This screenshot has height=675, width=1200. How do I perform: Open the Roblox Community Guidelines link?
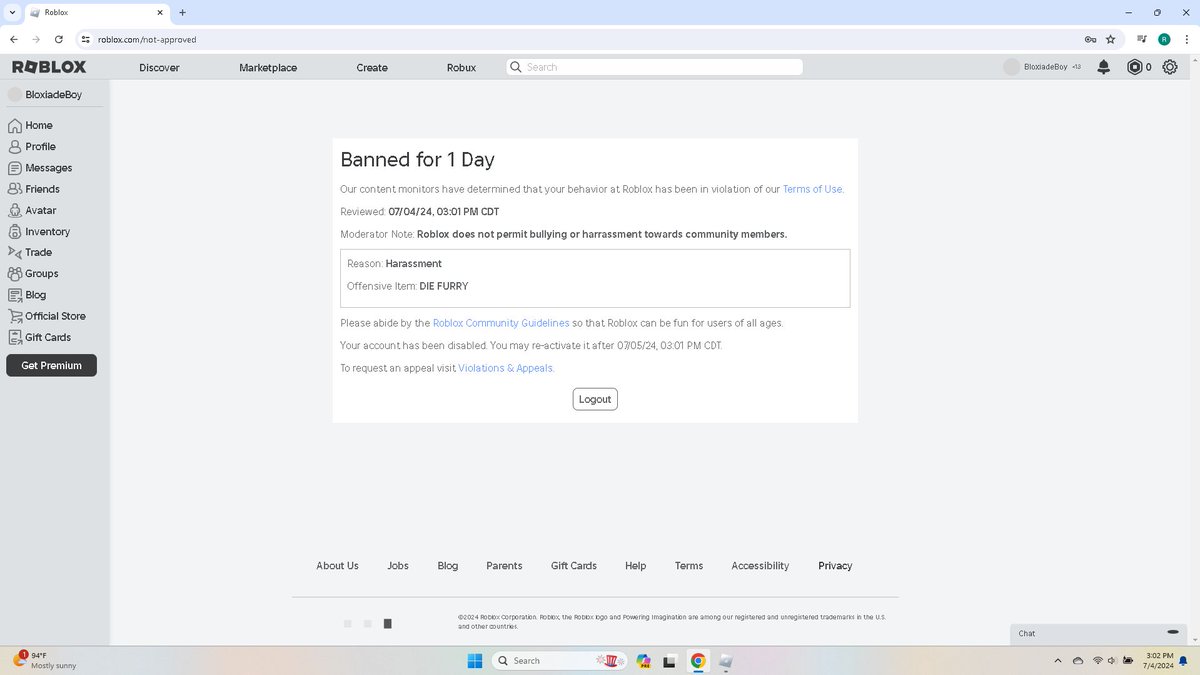501,323
